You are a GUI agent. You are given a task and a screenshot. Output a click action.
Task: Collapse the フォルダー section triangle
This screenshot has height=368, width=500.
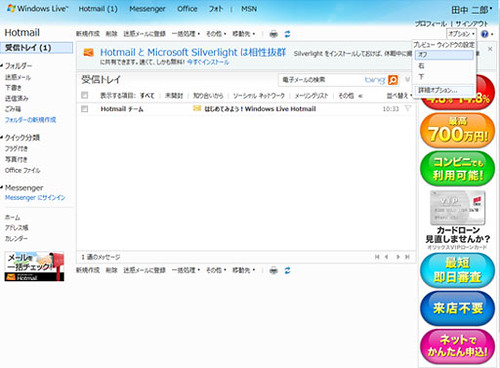point(2,66)
